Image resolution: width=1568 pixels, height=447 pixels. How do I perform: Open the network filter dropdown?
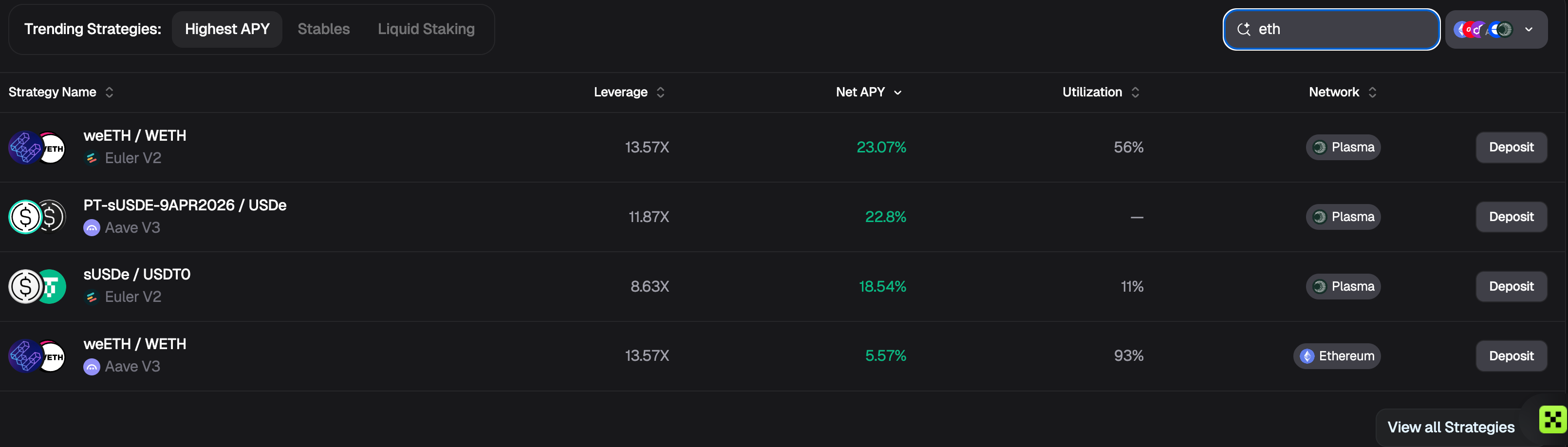point(1496,29)
